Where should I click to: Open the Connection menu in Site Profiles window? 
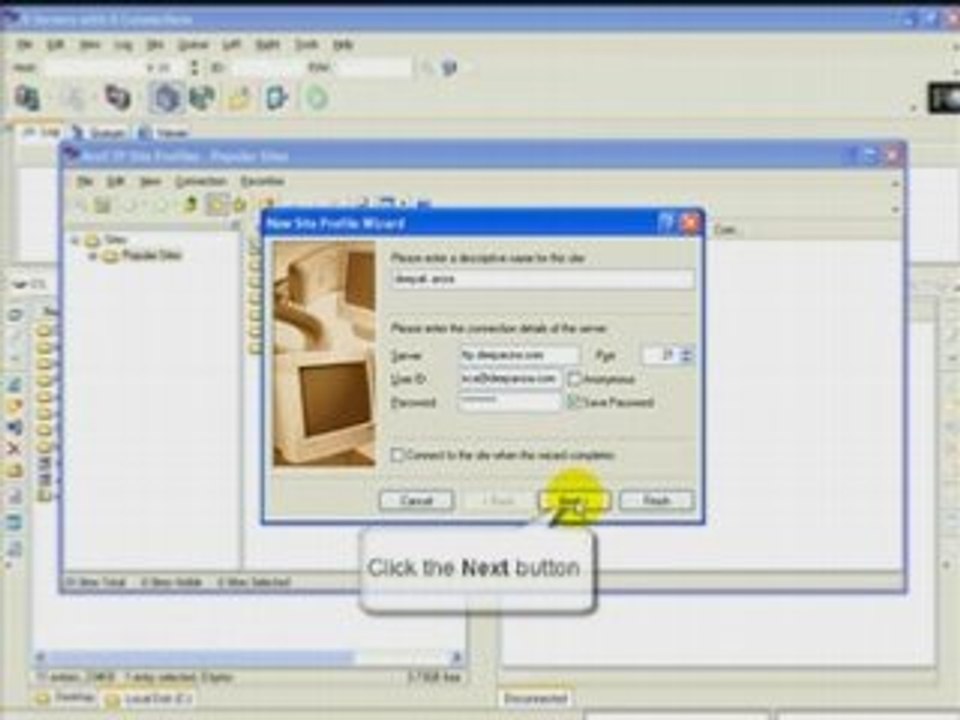pyautogui.click(x=201, y=181)
